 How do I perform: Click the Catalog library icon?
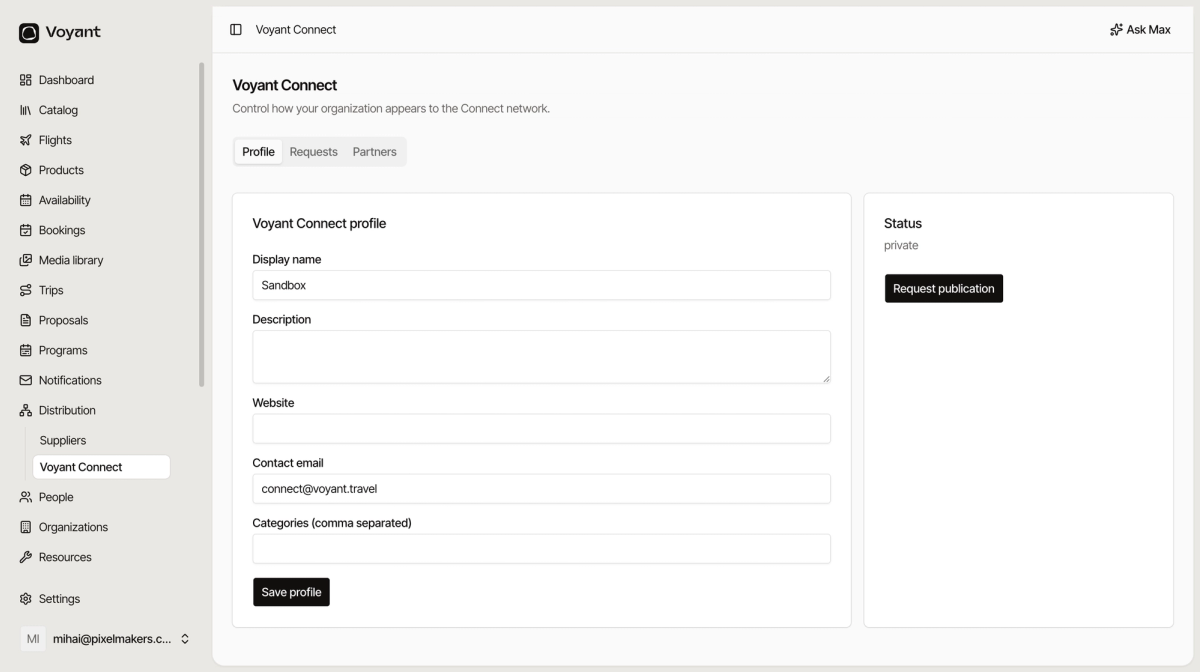(26, 110)
